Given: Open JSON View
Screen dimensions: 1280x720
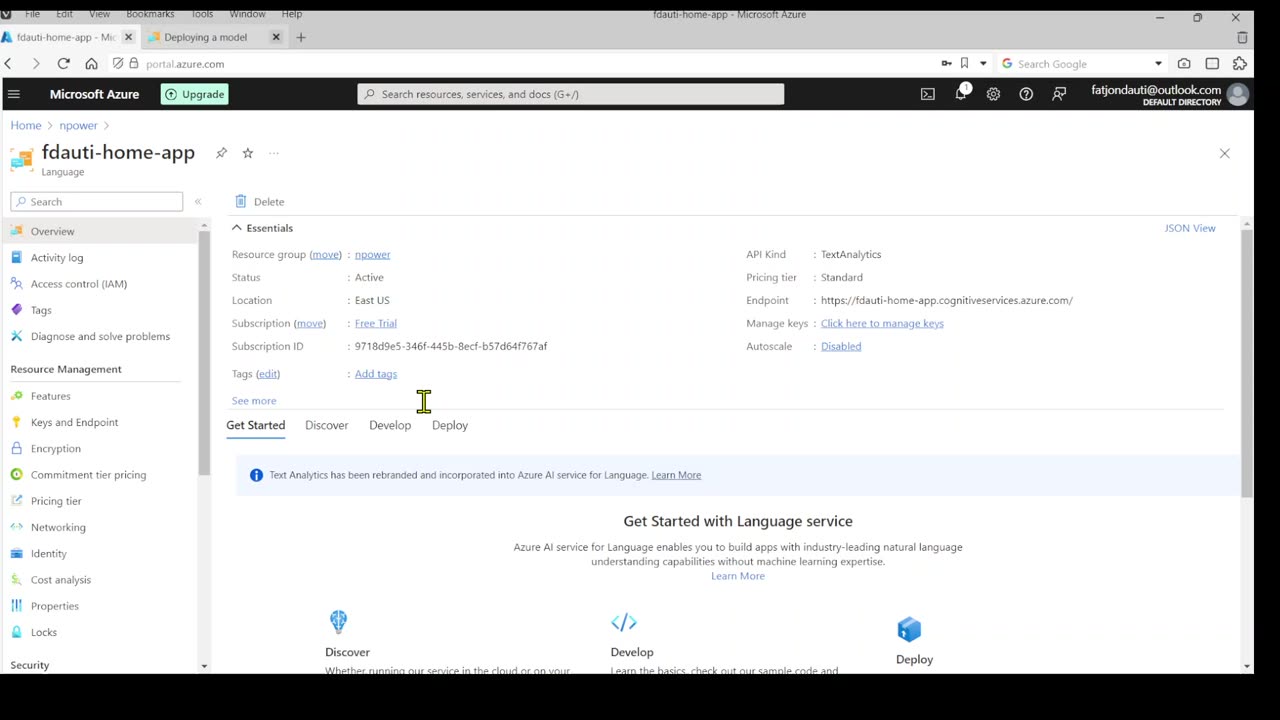Looking at the screenshot, I should pyautogui.click(x=1190, y=228).
